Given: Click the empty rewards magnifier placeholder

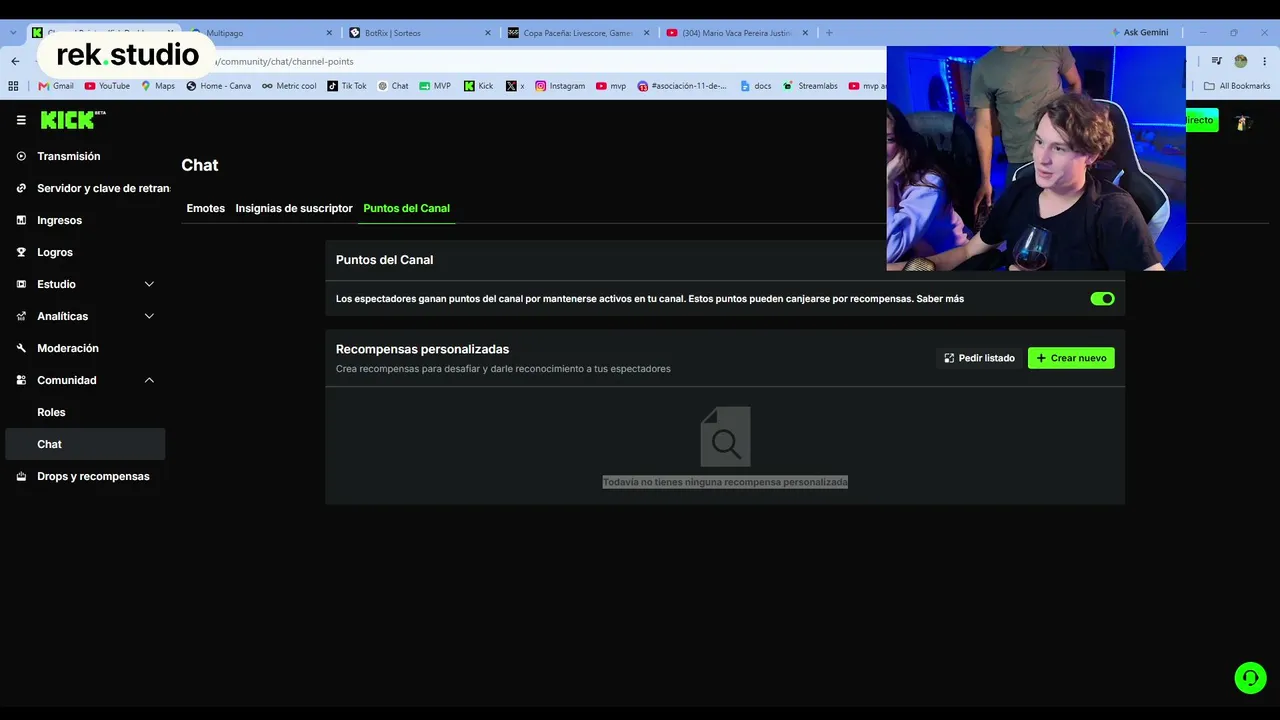Looking at the screenshot, I should (725, 437).
